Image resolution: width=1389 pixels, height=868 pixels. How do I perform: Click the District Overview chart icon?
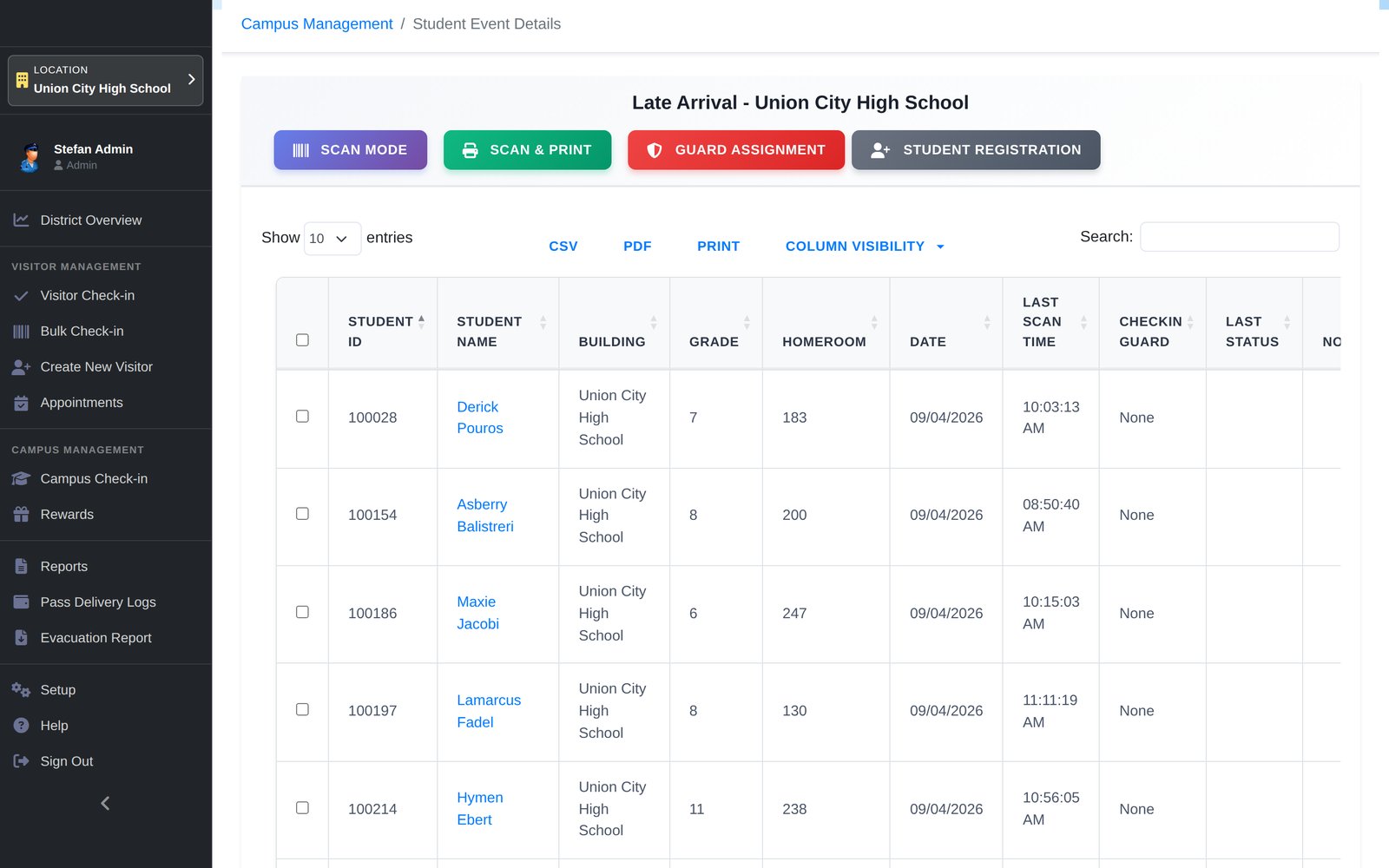pos(21,220)
